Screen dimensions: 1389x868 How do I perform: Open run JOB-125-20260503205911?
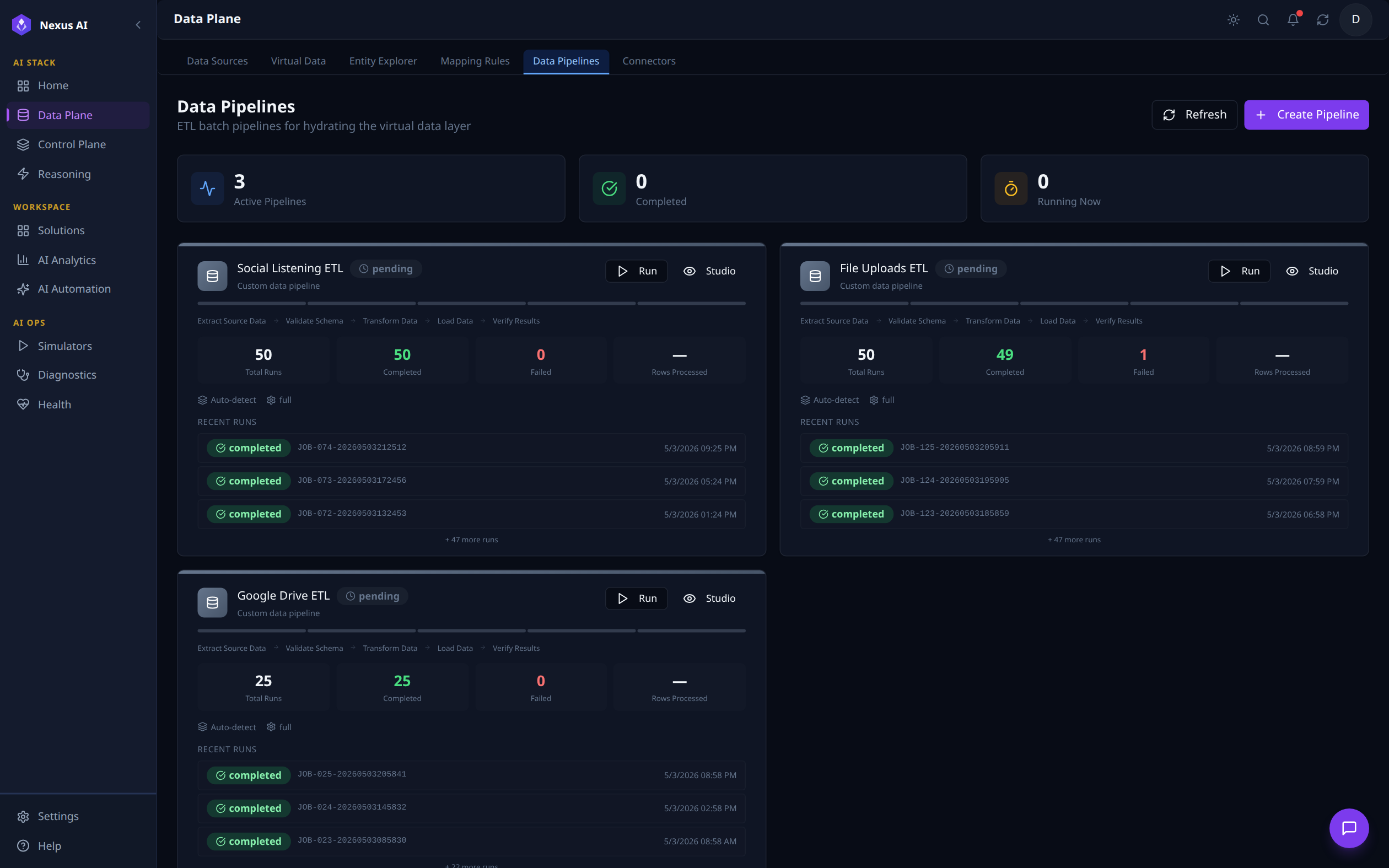point(1074,448)
